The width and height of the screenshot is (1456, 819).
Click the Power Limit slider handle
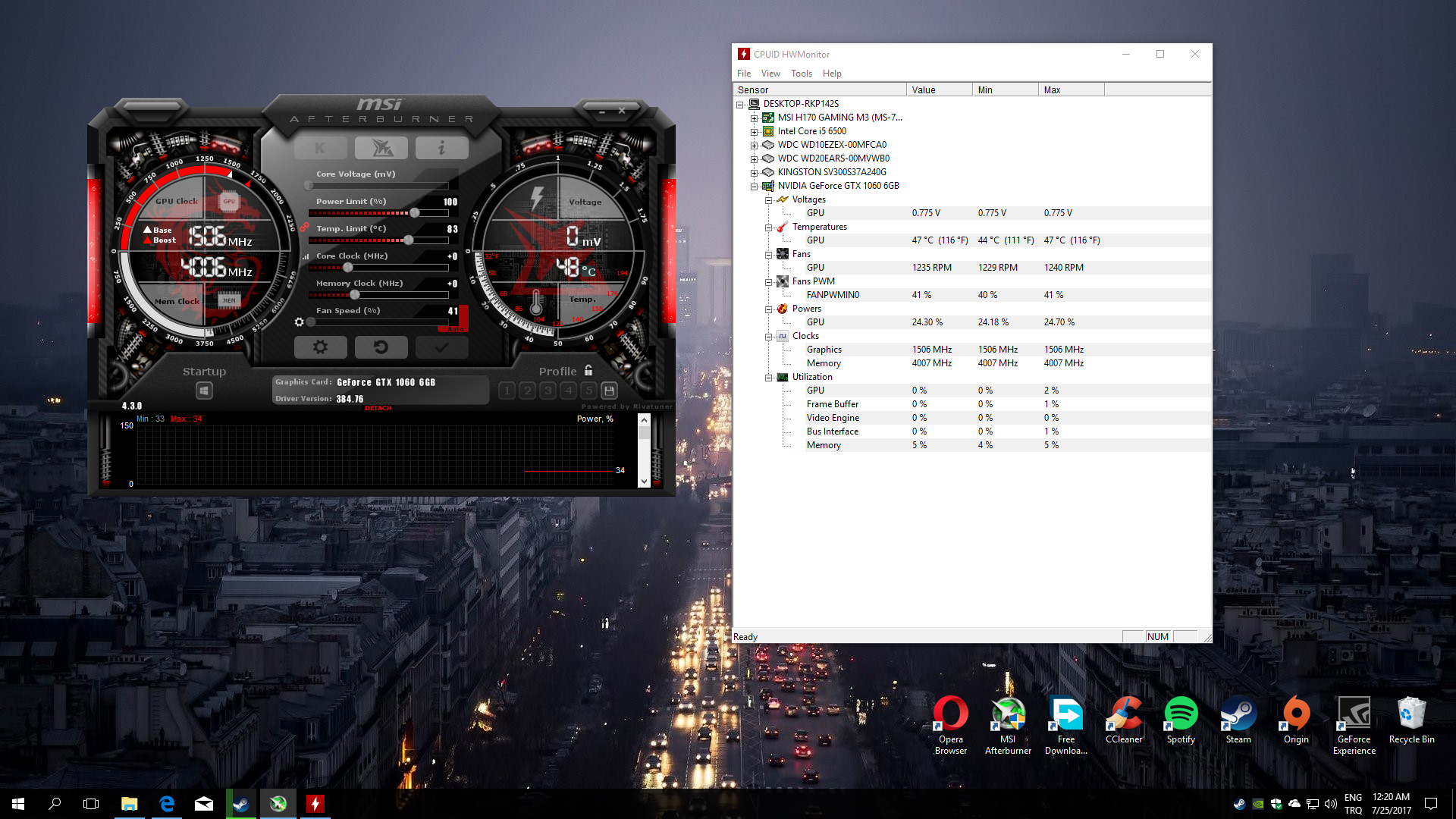(x=415, y=213)
